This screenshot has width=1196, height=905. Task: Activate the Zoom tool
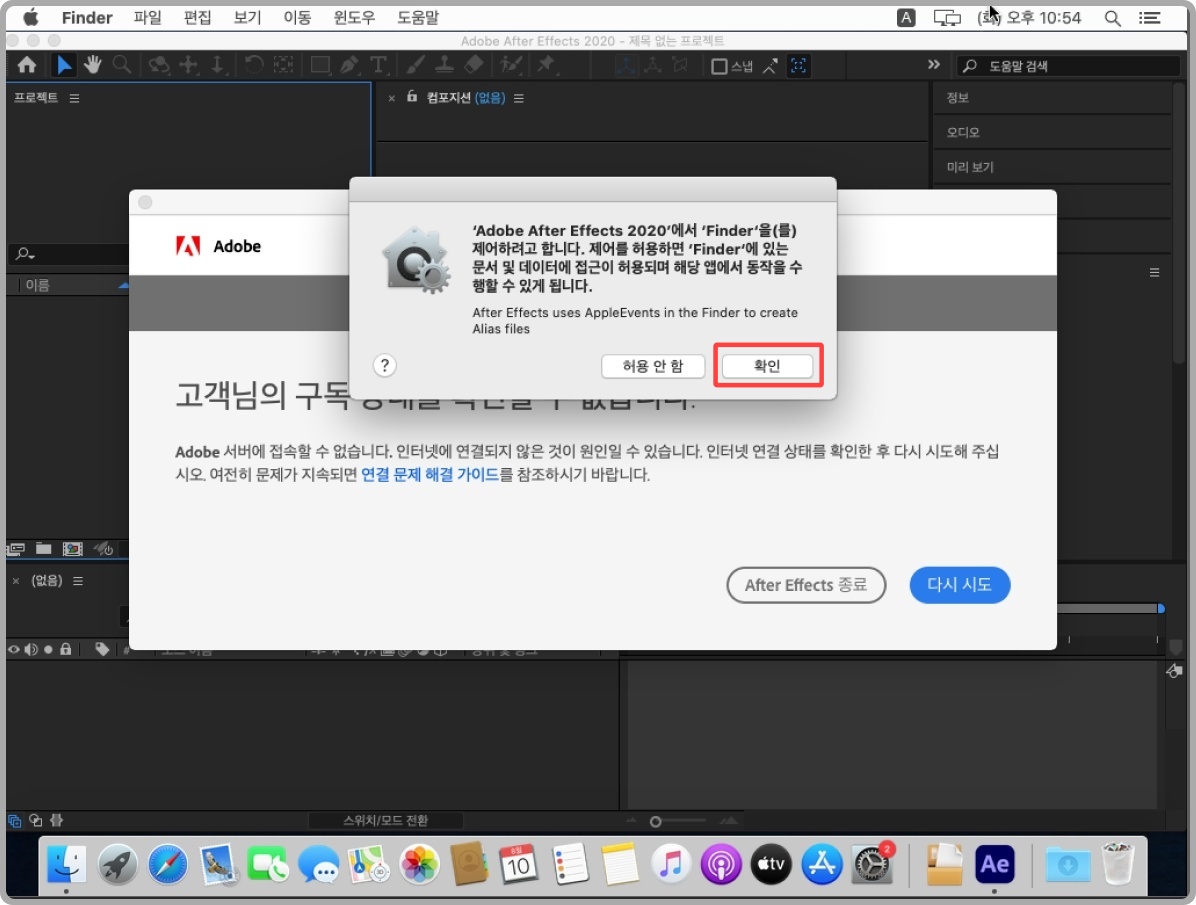click(x=121, y=65)
